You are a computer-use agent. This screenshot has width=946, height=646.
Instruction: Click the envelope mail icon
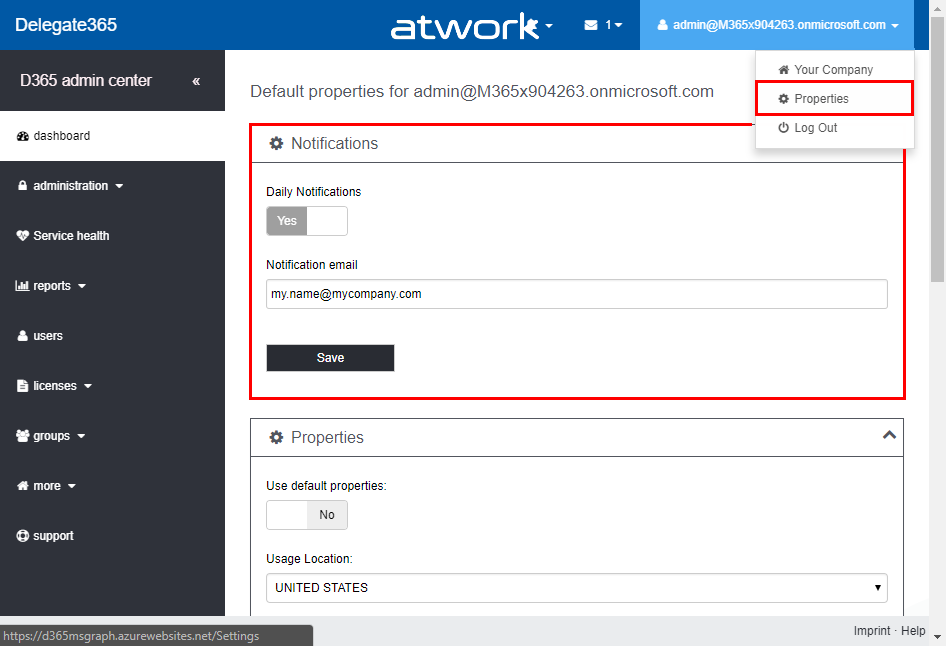[x=591, y=25]
